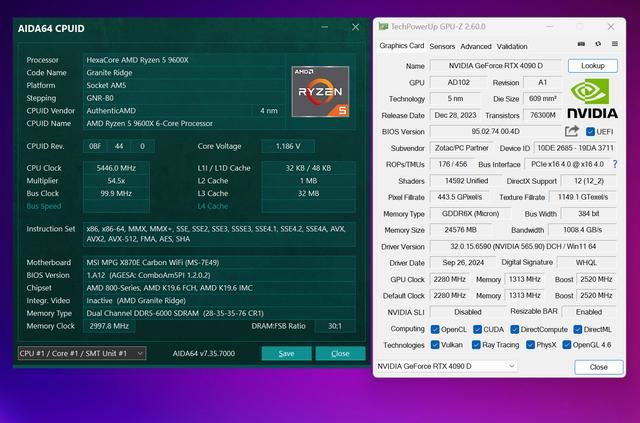
Task: Click the NVIDIA logo in GPU-Z
Action: pyautogui.click(x=592, y=98)
